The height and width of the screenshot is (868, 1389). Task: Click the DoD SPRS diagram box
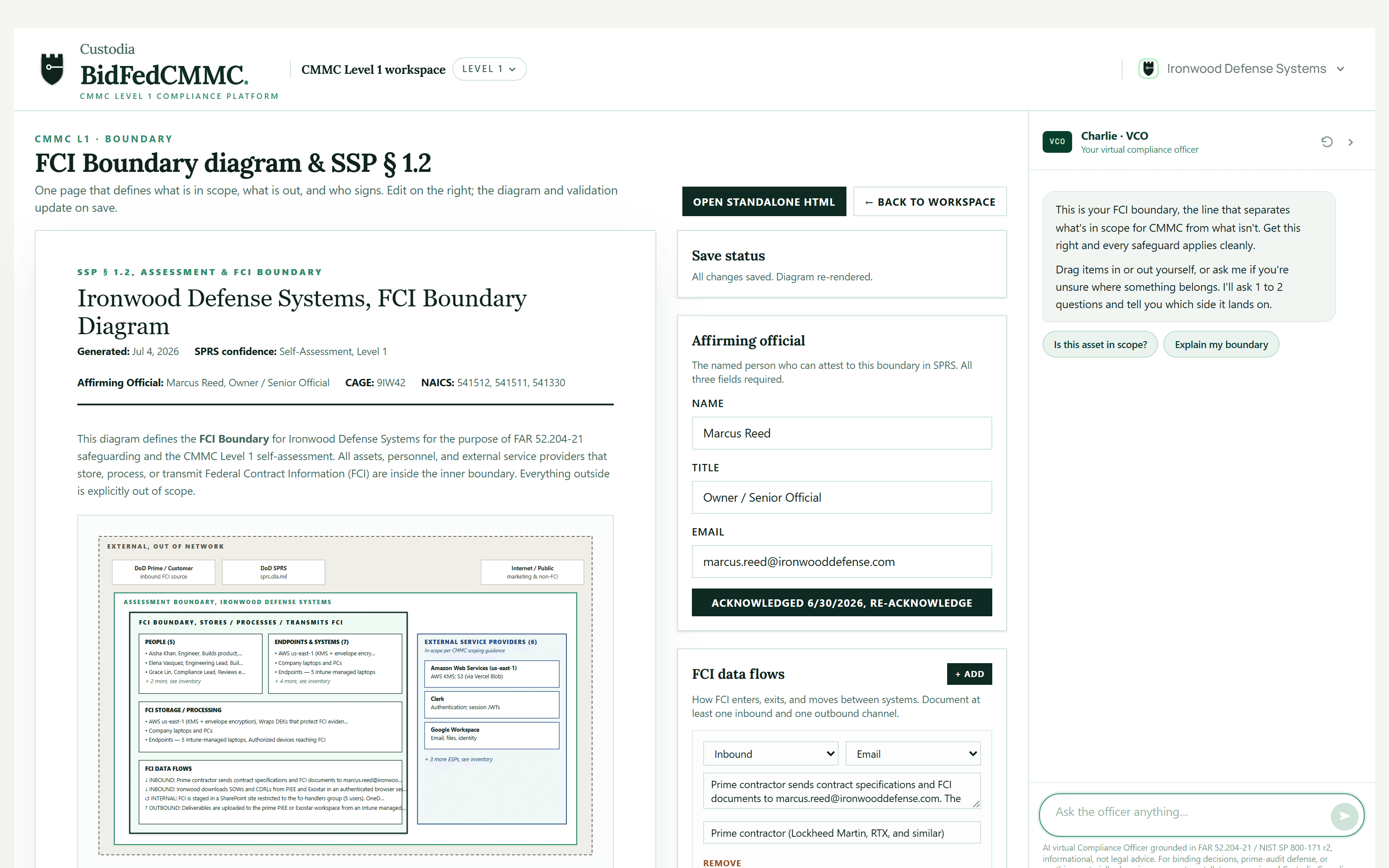click(273, 572)
